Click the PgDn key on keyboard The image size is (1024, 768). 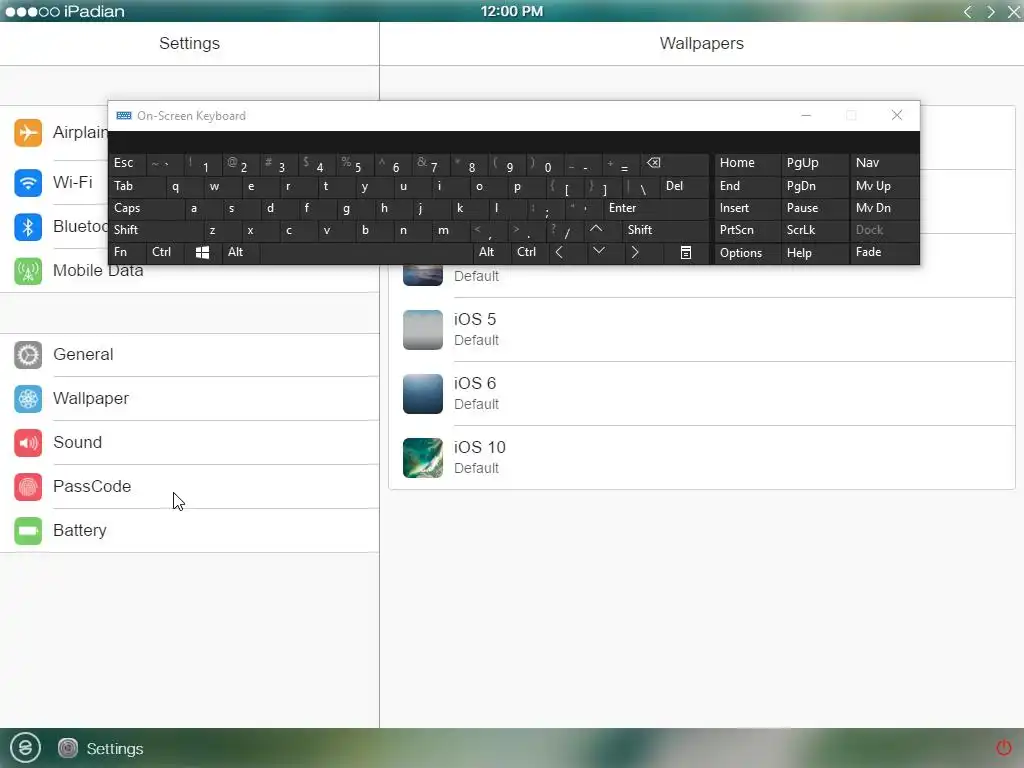pyautogui.click(x=814, y=186)
